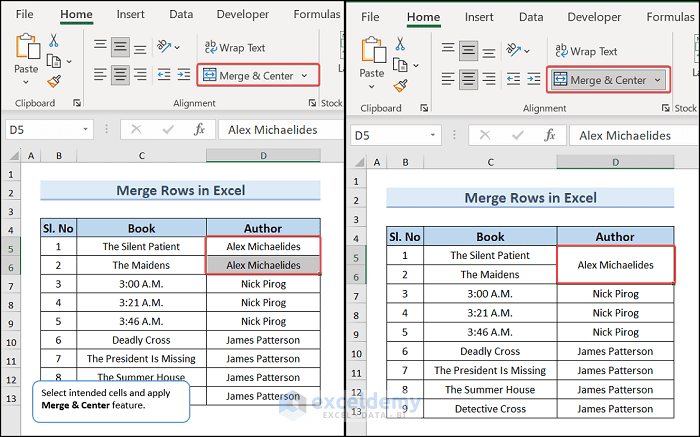Click the Select All corner in the left window
Image resolution: width=700 pixels, height=437 pixels.
coord(14,155)
